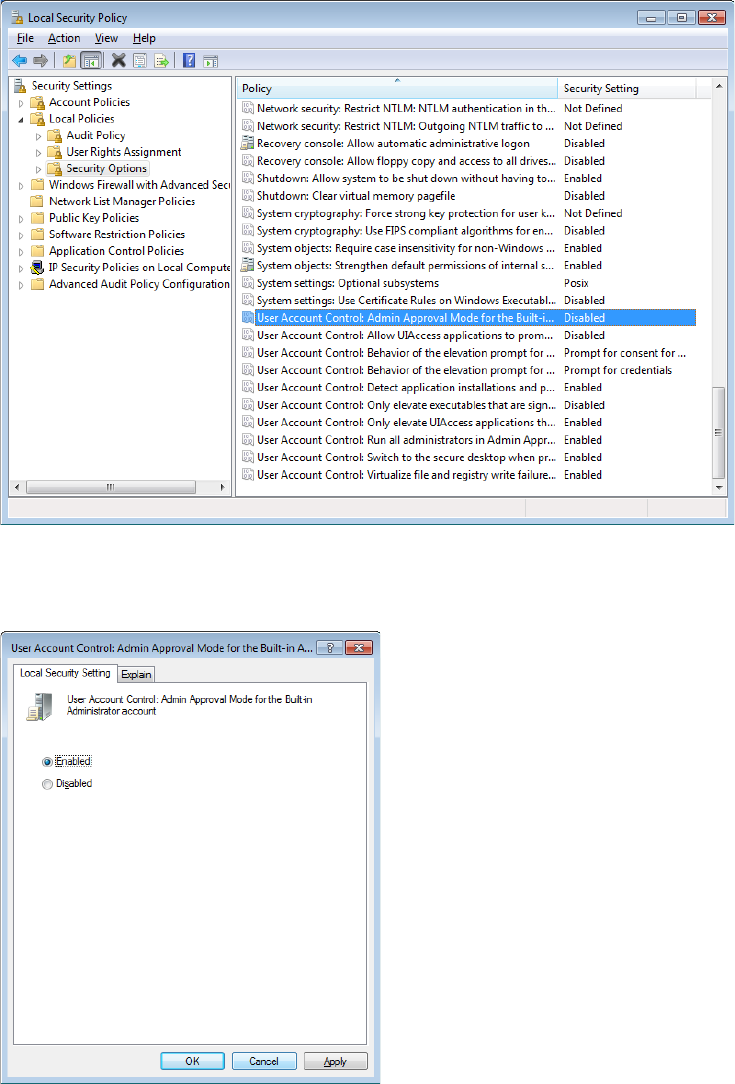Click icon of Recovery console automatic logon policy
Screen dimensions: 735x1084
coord(248,143)
